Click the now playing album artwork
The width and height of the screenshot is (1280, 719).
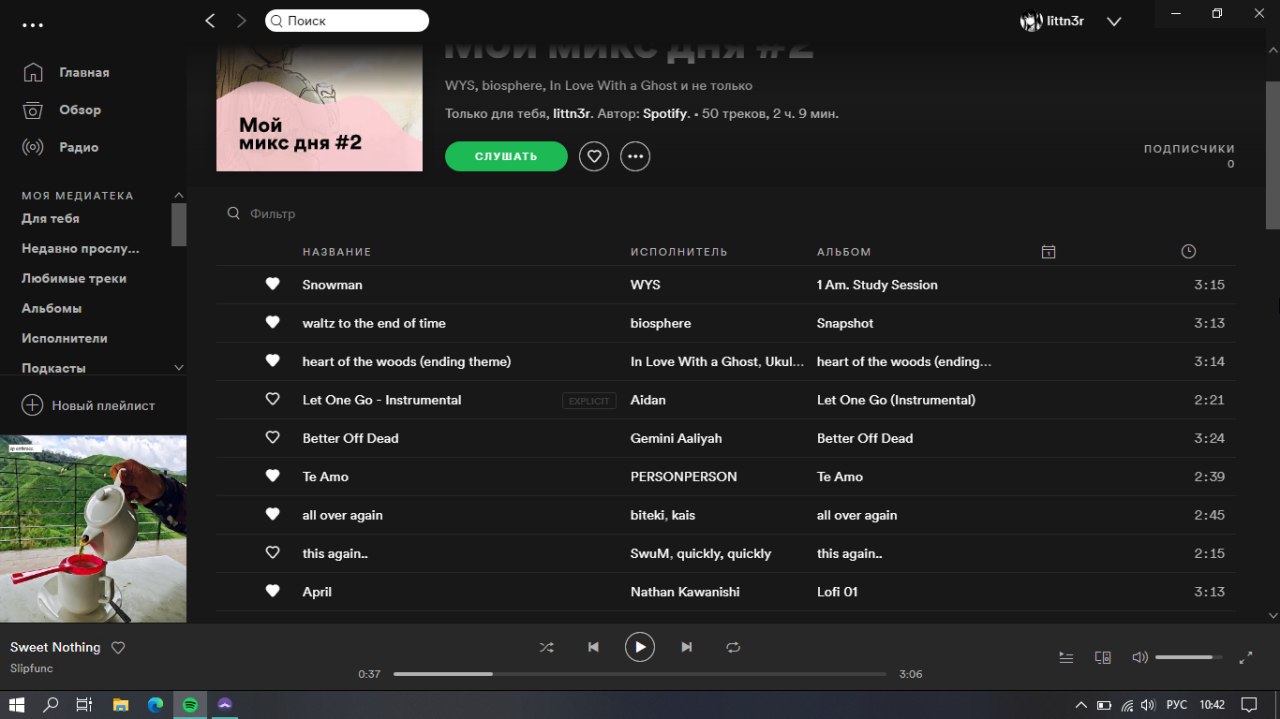coord(93,528)
